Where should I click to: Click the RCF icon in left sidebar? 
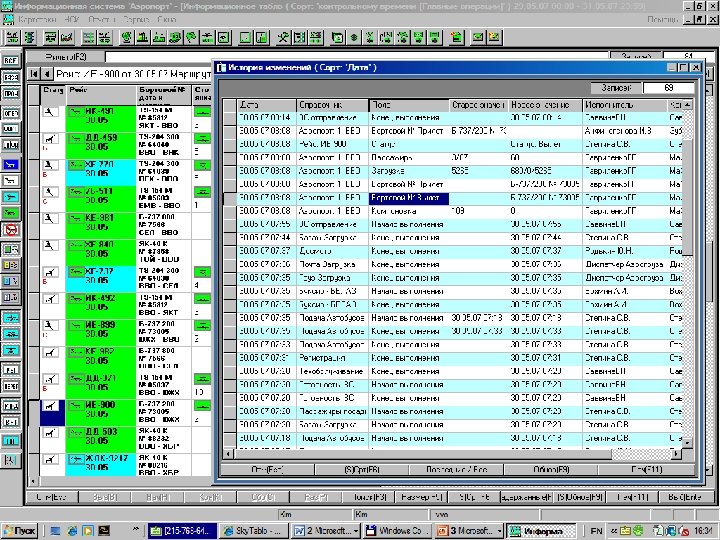[11, 61]
